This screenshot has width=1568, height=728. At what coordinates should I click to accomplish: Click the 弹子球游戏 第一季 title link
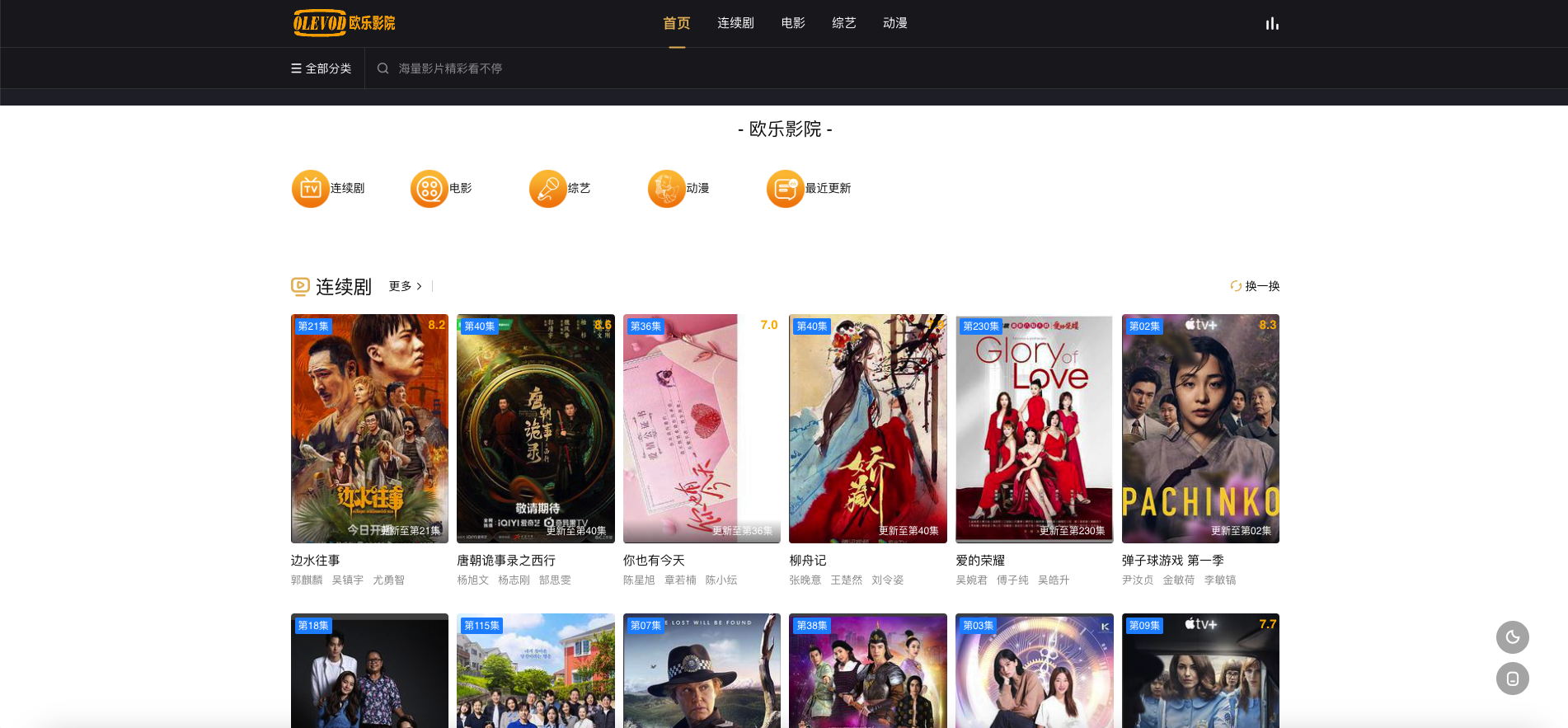pos(1172,561)
